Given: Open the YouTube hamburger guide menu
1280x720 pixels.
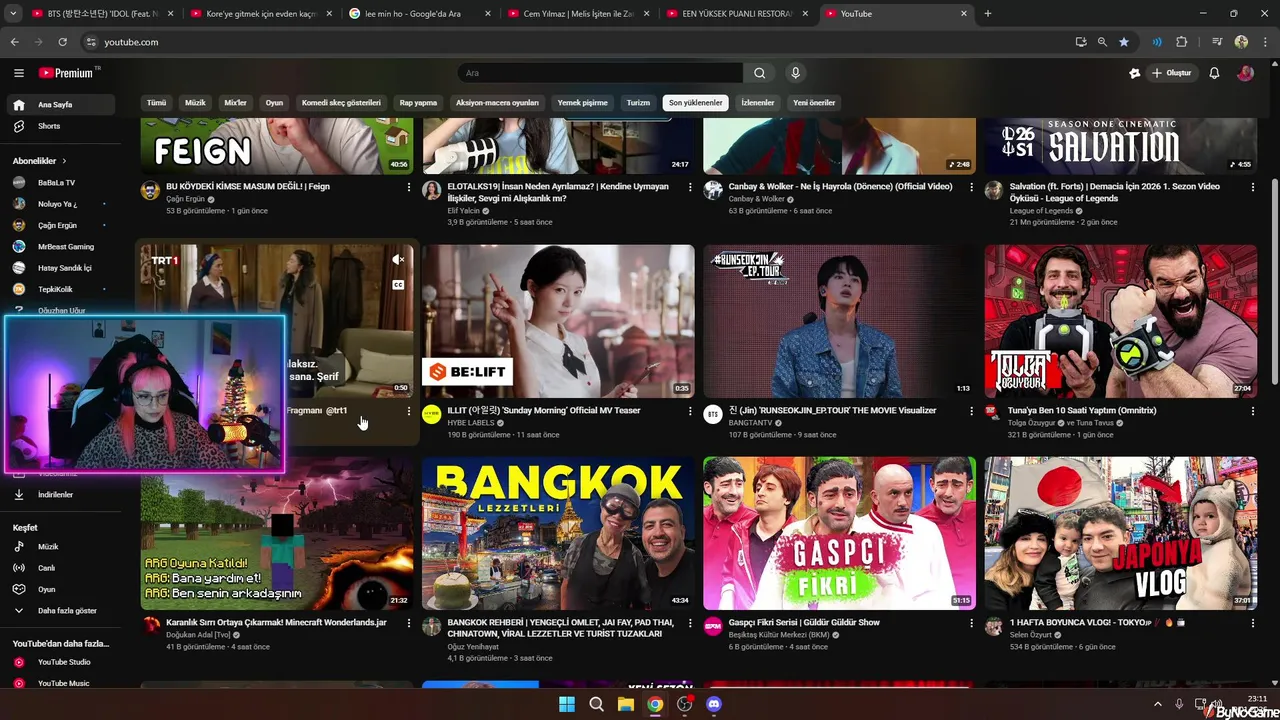Looking at the screenshot, I should click(x=19, y=73).
